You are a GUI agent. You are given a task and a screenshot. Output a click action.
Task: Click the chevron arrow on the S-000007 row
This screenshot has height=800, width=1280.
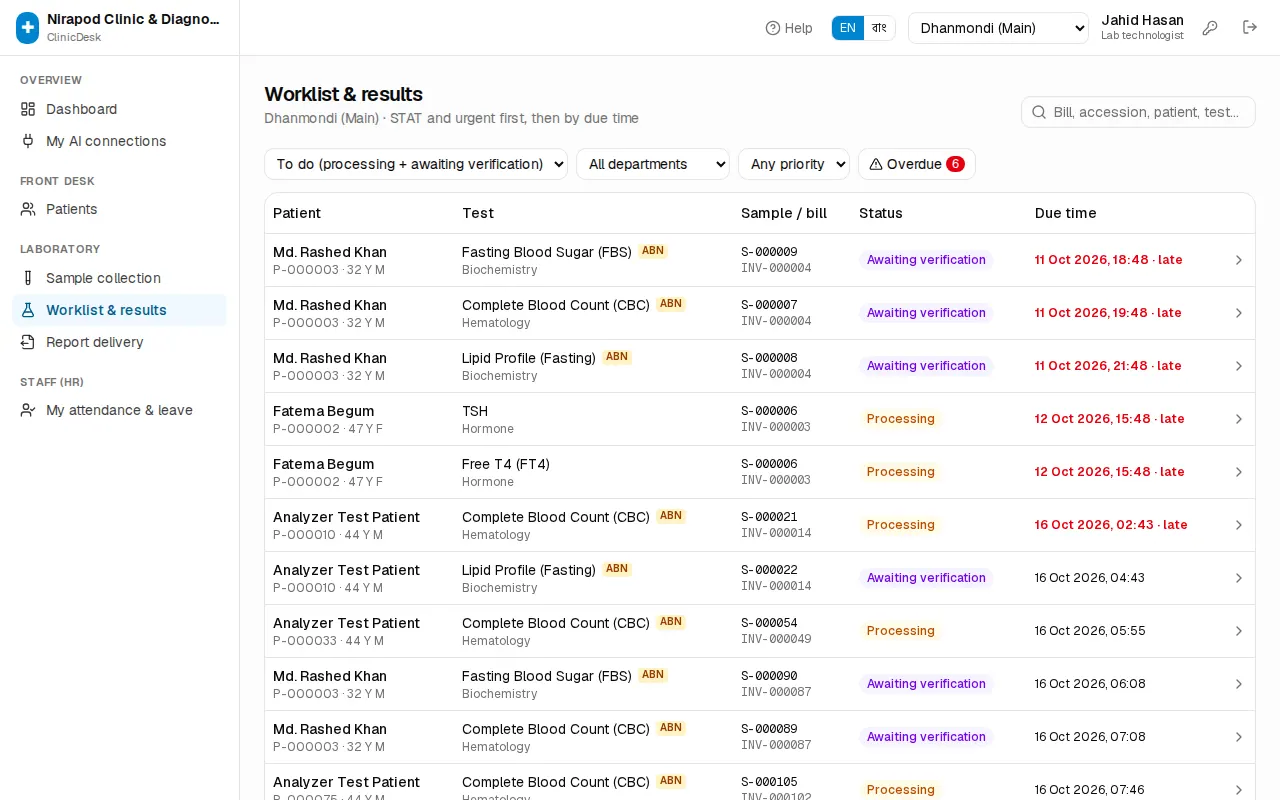1239,313
